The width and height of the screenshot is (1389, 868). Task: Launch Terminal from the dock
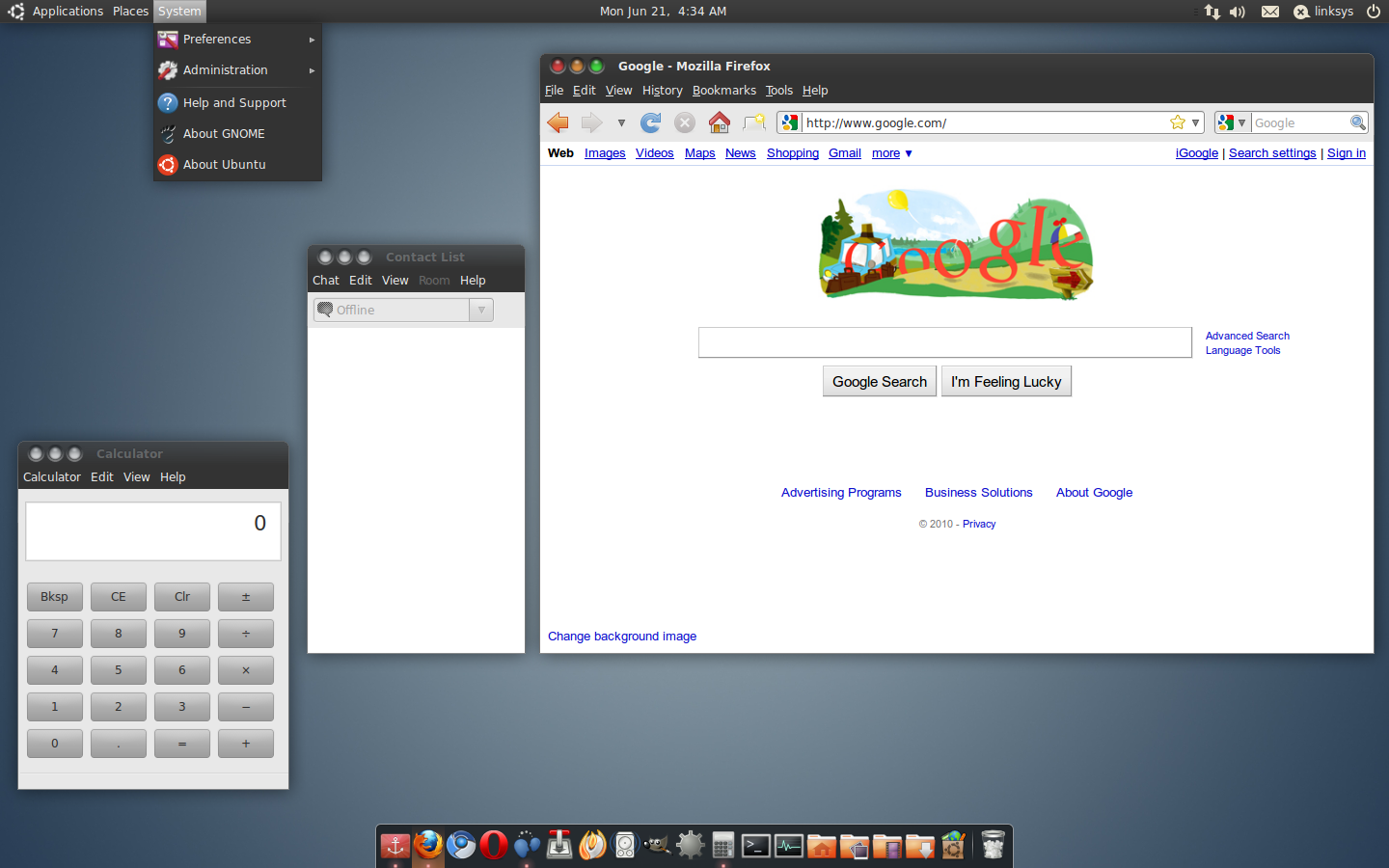click(x=756, y=846)
